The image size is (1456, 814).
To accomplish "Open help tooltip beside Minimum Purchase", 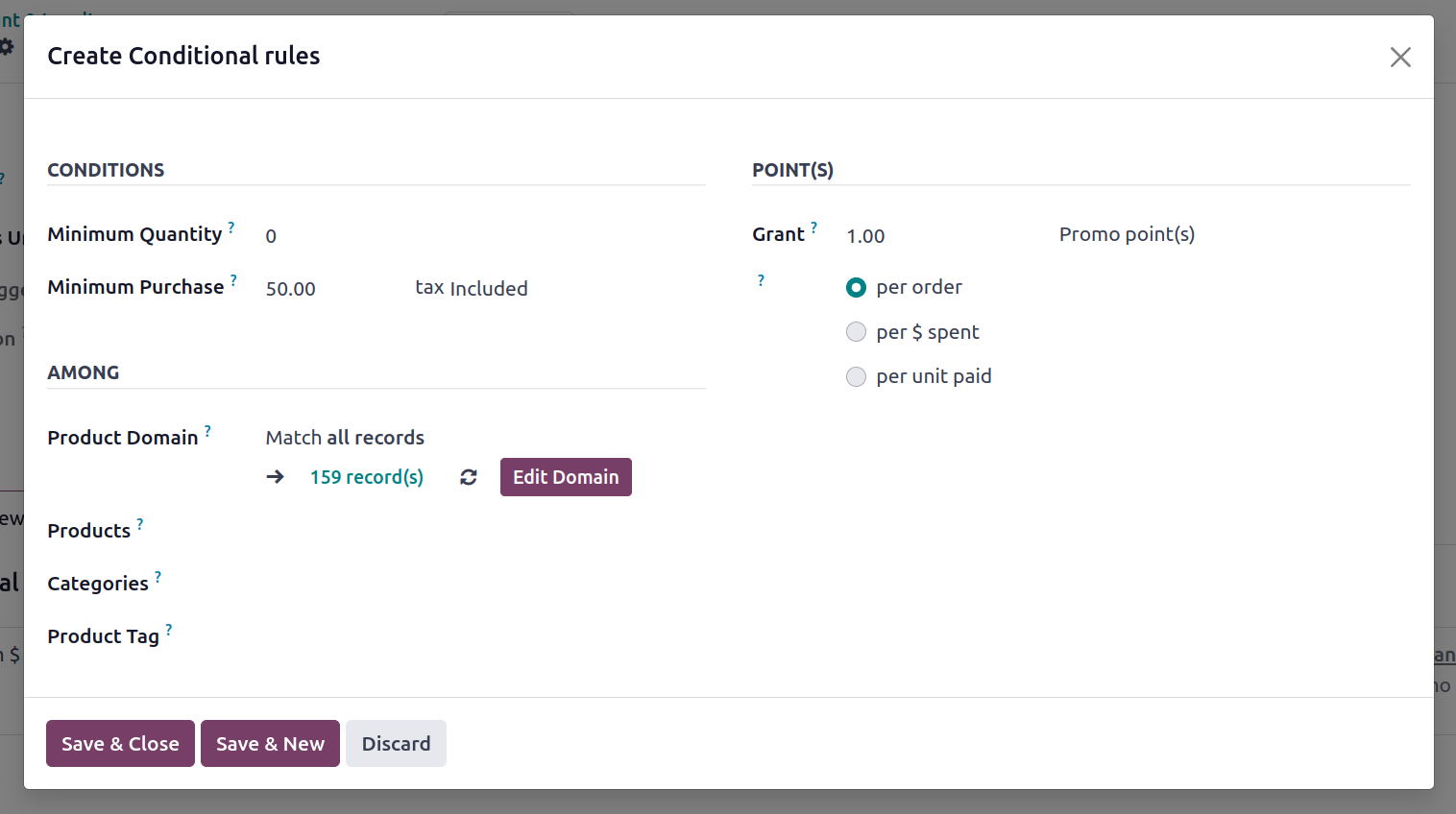I will point(233,280).
